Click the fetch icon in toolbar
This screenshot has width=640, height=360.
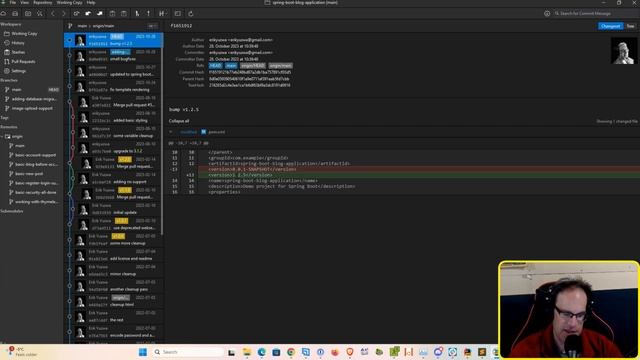coord(76,13)
